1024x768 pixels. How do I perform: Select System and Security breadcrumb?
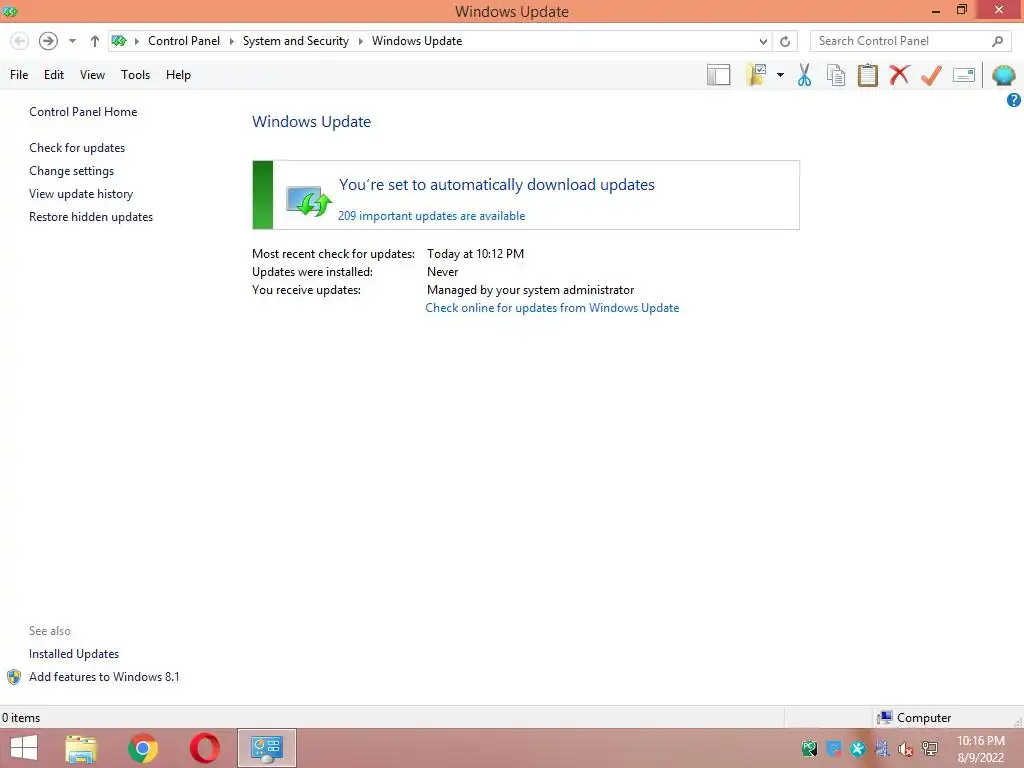[x=296, y=41]
